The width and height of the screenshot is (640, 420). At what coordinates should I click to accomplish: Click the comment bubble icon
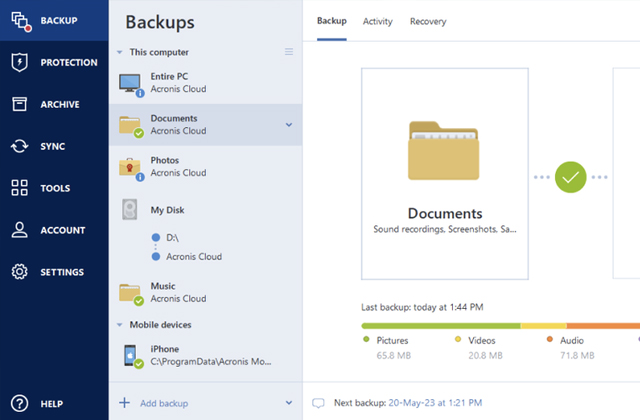click(318, 403)
